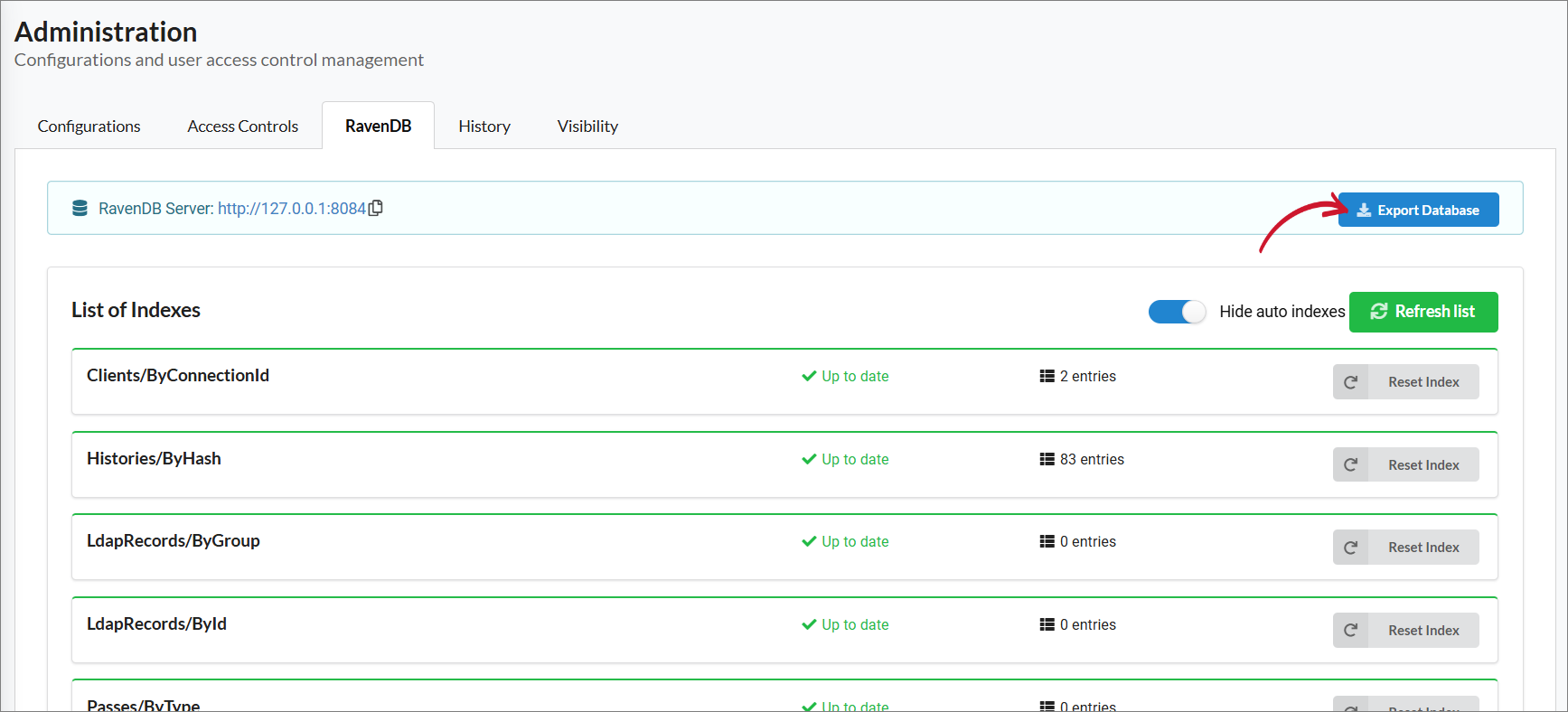Screen dimensions: 1568x712
Task: Click the Export Database button
Action: (1418, 210)
